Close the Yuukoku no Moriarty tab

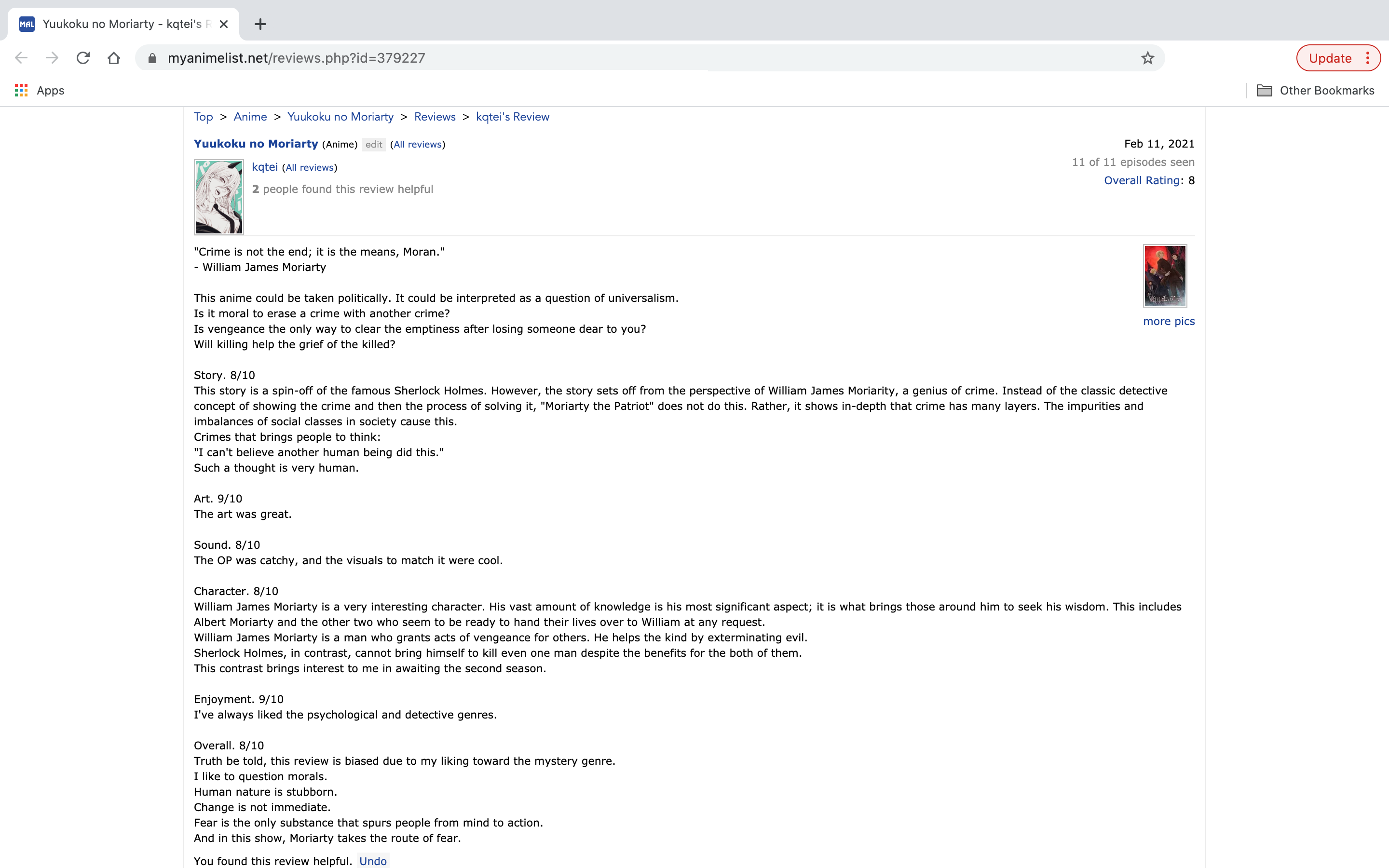point(224,24)
